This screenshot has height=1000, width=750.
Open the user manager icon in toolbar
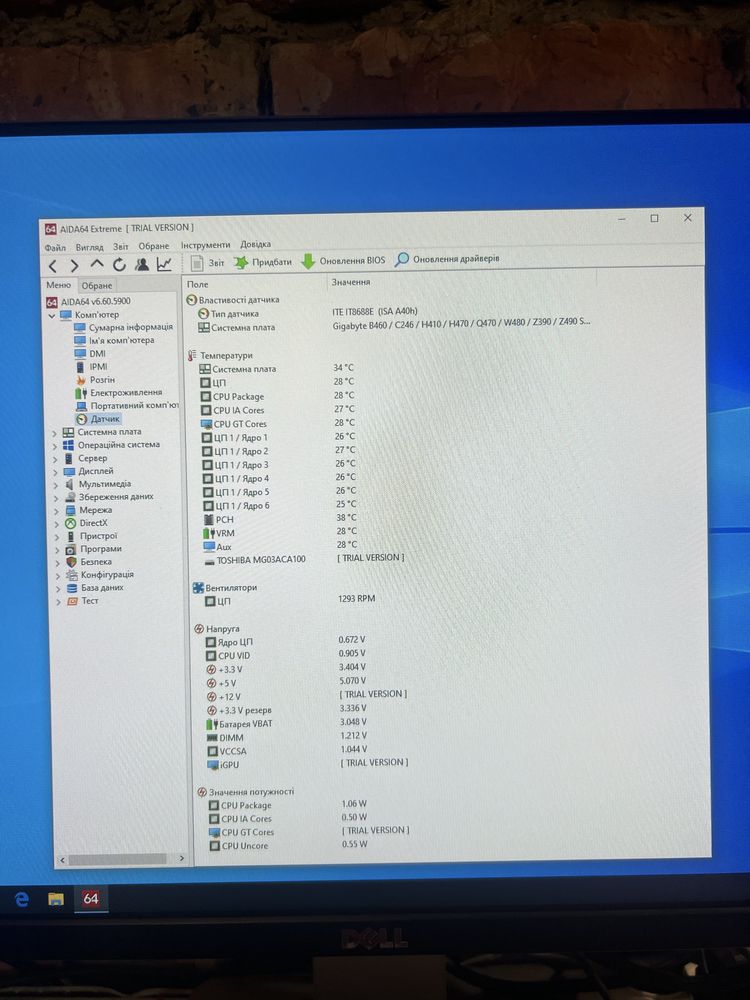(x=142, y=264)
